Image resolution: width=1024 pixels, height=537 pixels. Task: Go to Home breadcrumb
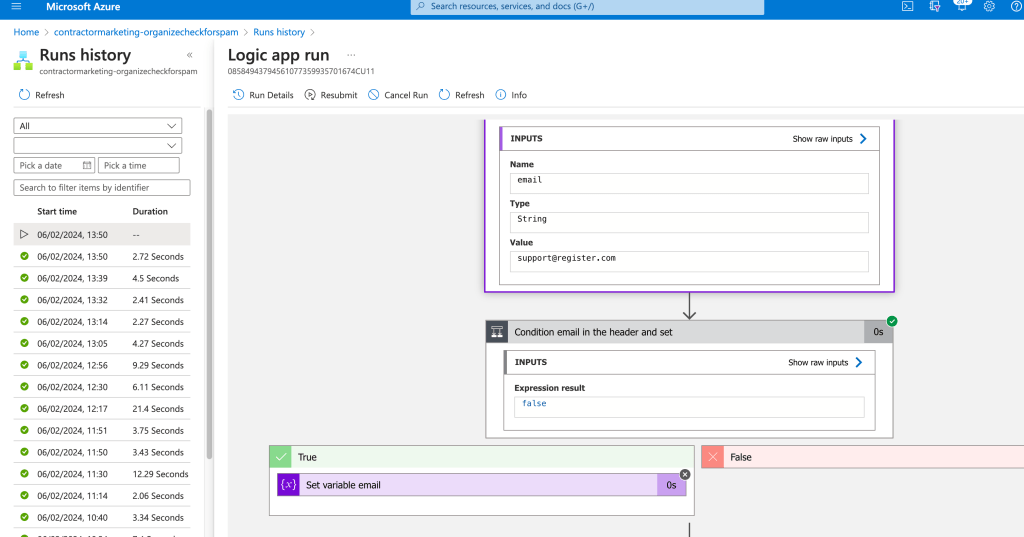tap(26, 32)
